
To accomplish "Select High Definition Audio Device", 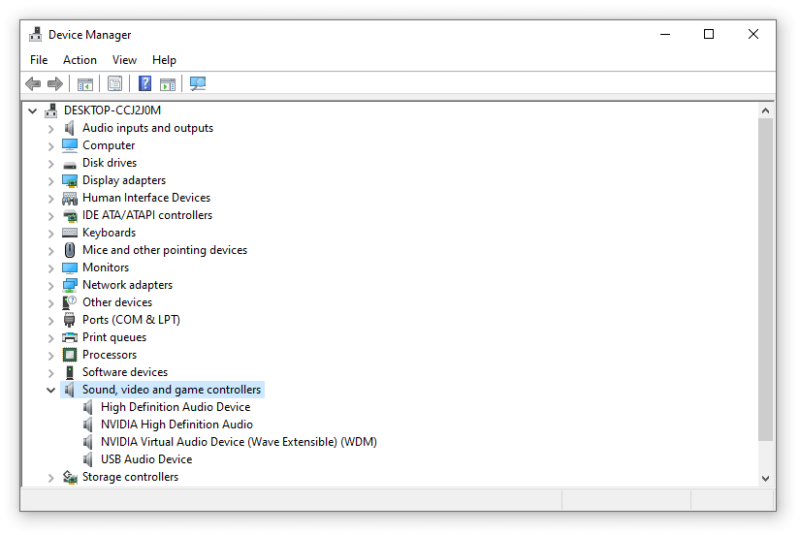I will [x=176, y=407].
